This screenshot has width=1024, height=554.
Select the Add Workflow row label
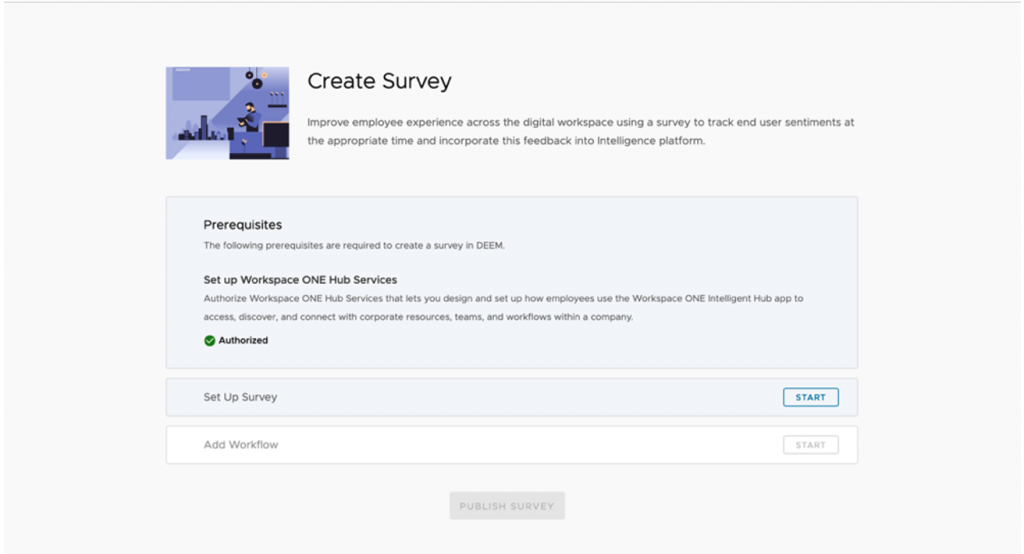[241, 445]
